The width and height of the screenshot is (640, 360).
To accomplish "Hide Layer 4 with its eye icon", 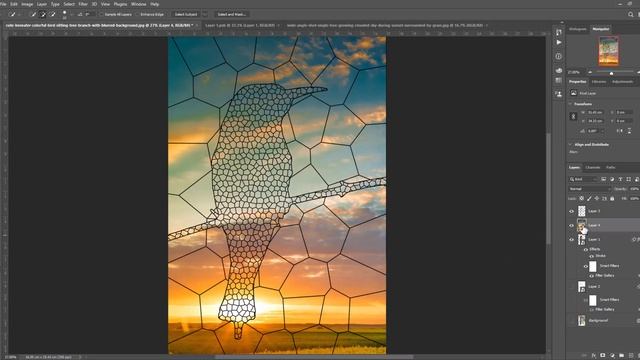I will pyautogui.click(x=571, y=225).
